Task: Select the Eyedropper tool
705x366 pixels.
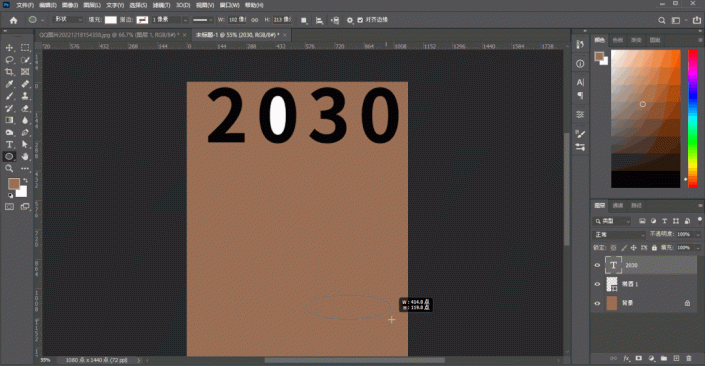Action: (x=9, y=84)
